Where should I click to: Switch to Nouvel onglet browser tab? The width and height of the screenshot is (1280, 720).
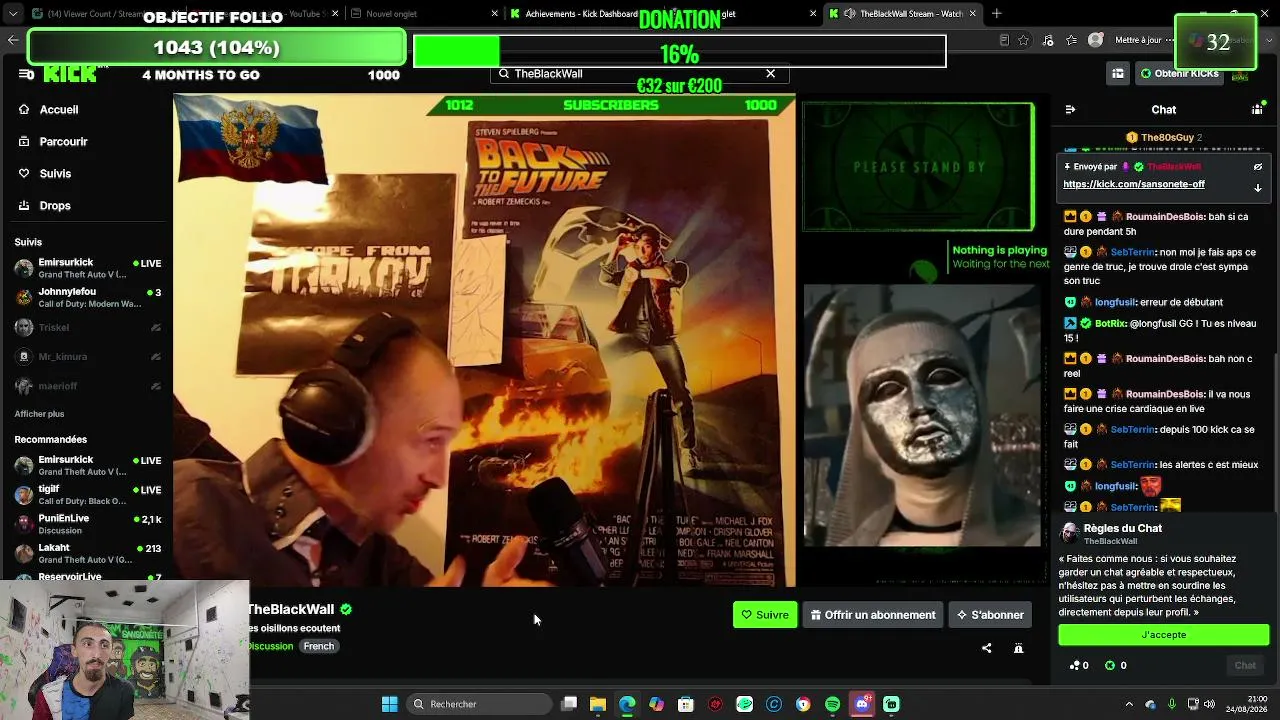420,14
